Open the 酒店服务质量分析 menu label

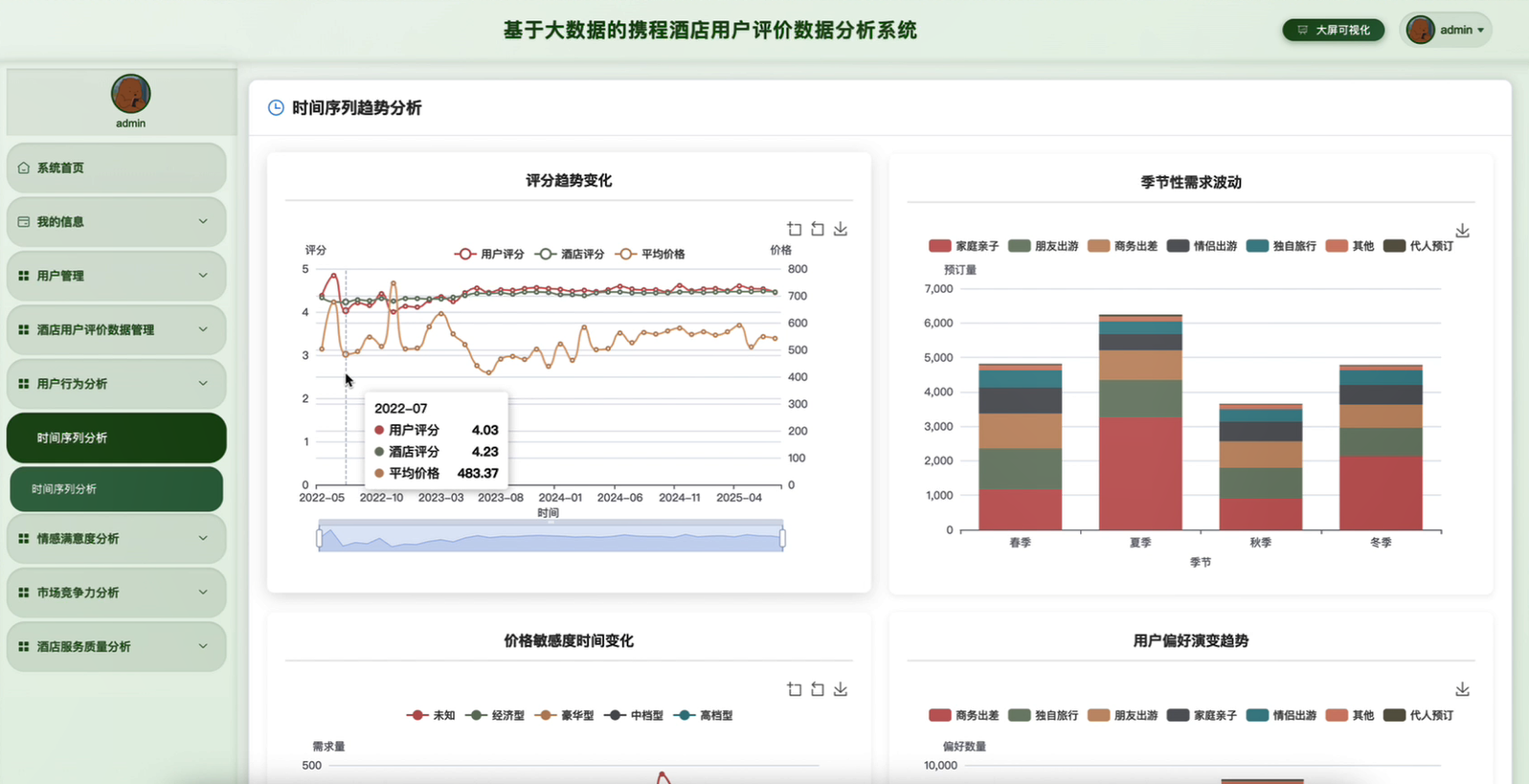[84, 647]
